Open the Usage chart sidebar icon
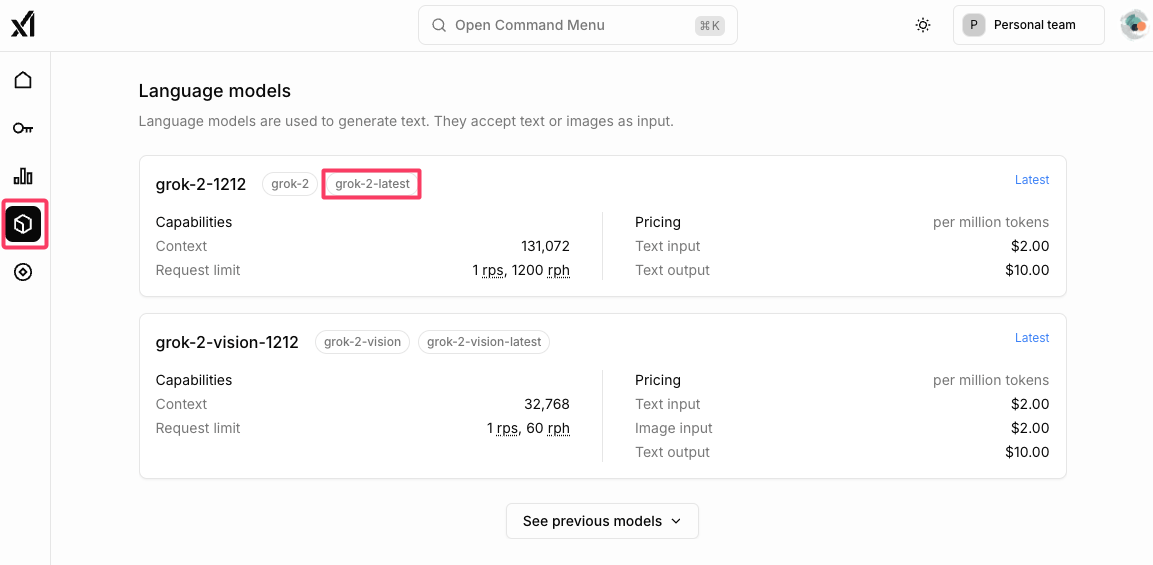Viewport: 1153px width, 565px height. pyautogui.click(x=23, y=176)
